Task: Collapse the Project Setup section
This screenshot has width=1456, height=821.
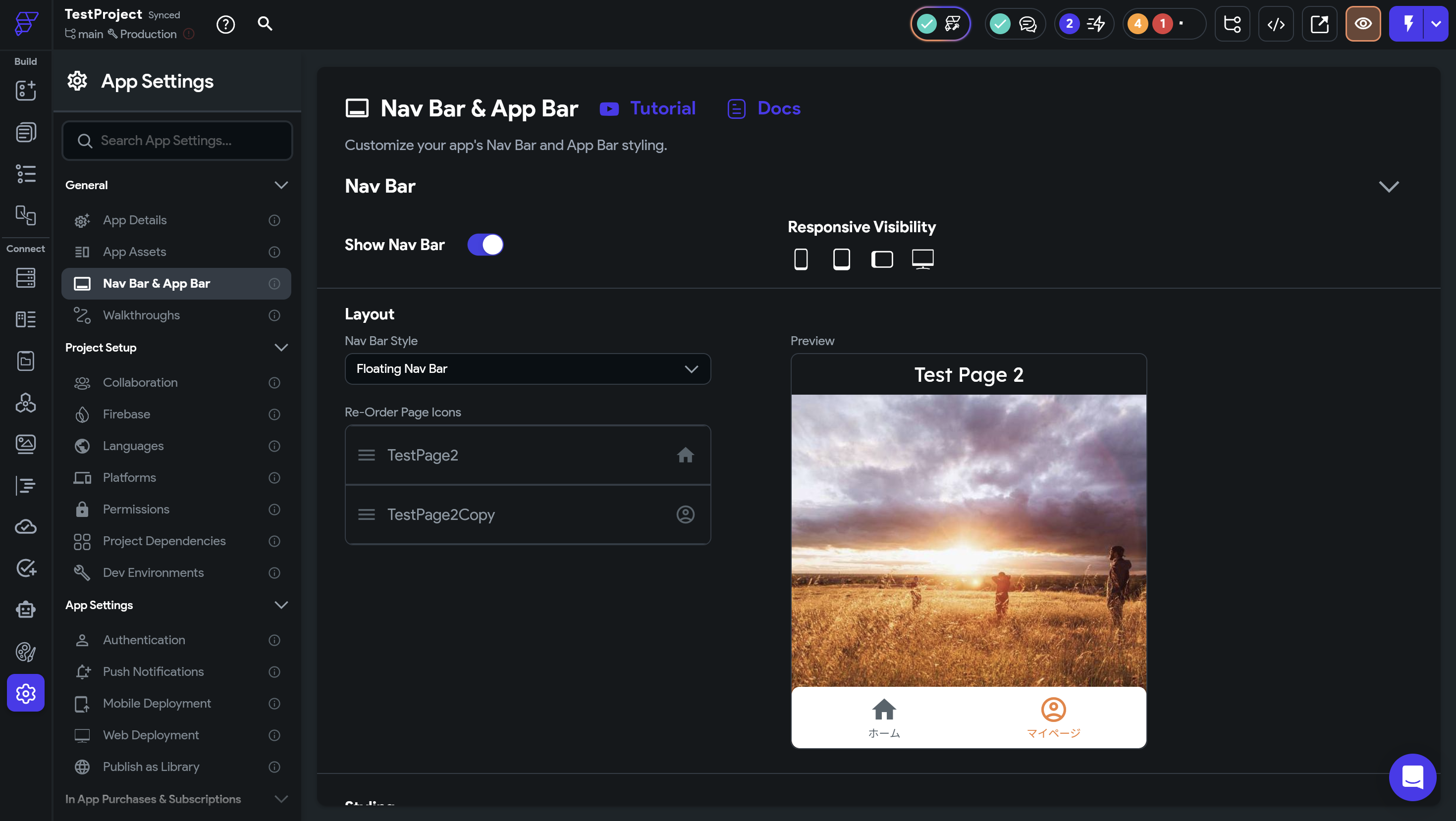Action: click(281, 348)
